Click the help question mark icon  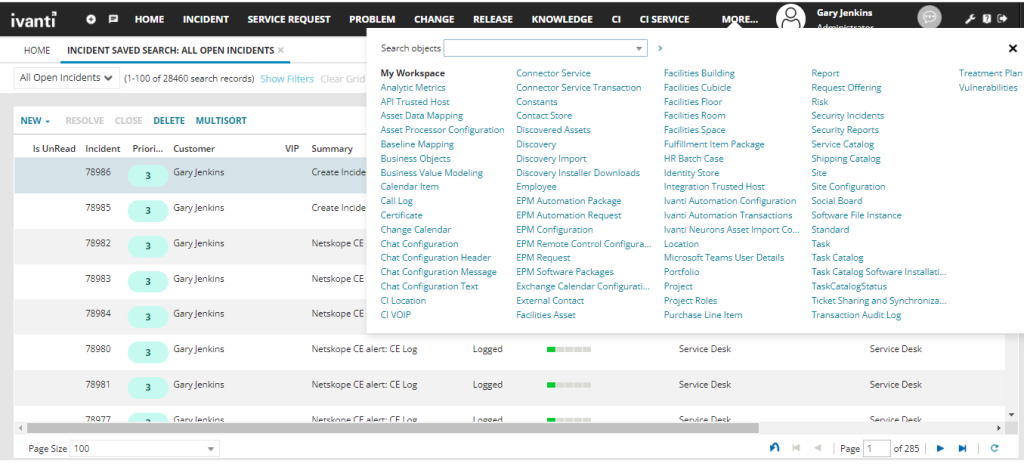987,20
